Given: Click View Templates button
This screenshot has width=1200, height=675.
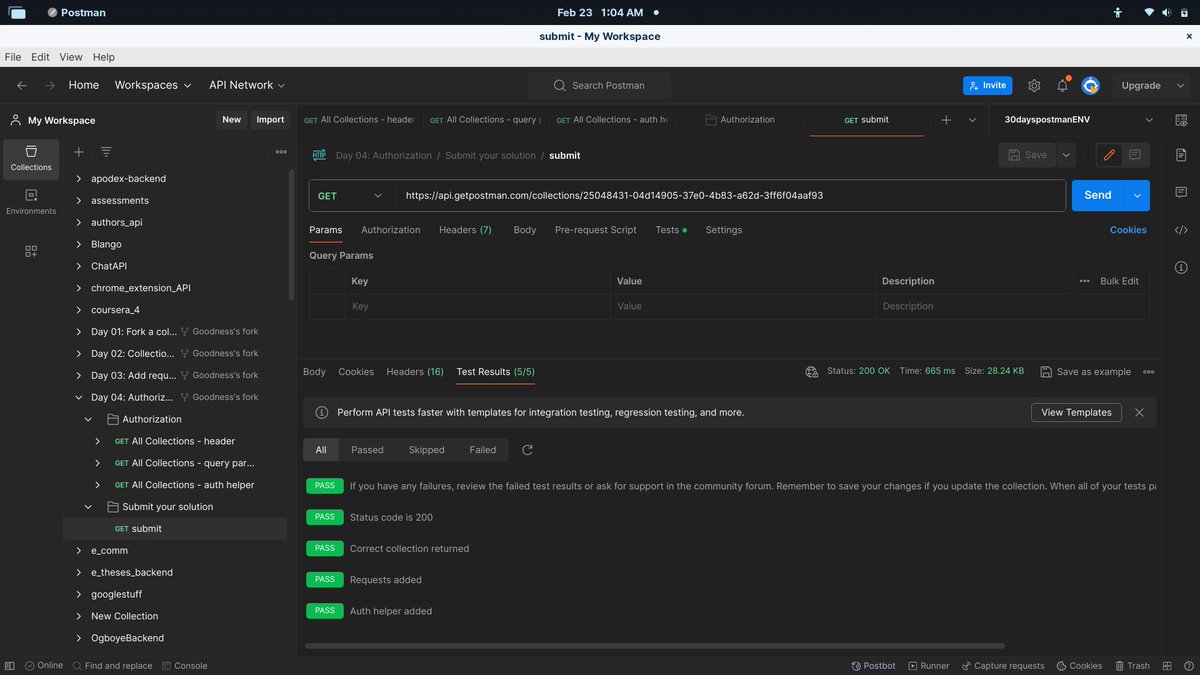Looking at the screenshot, I should (x=1076, y=412).
